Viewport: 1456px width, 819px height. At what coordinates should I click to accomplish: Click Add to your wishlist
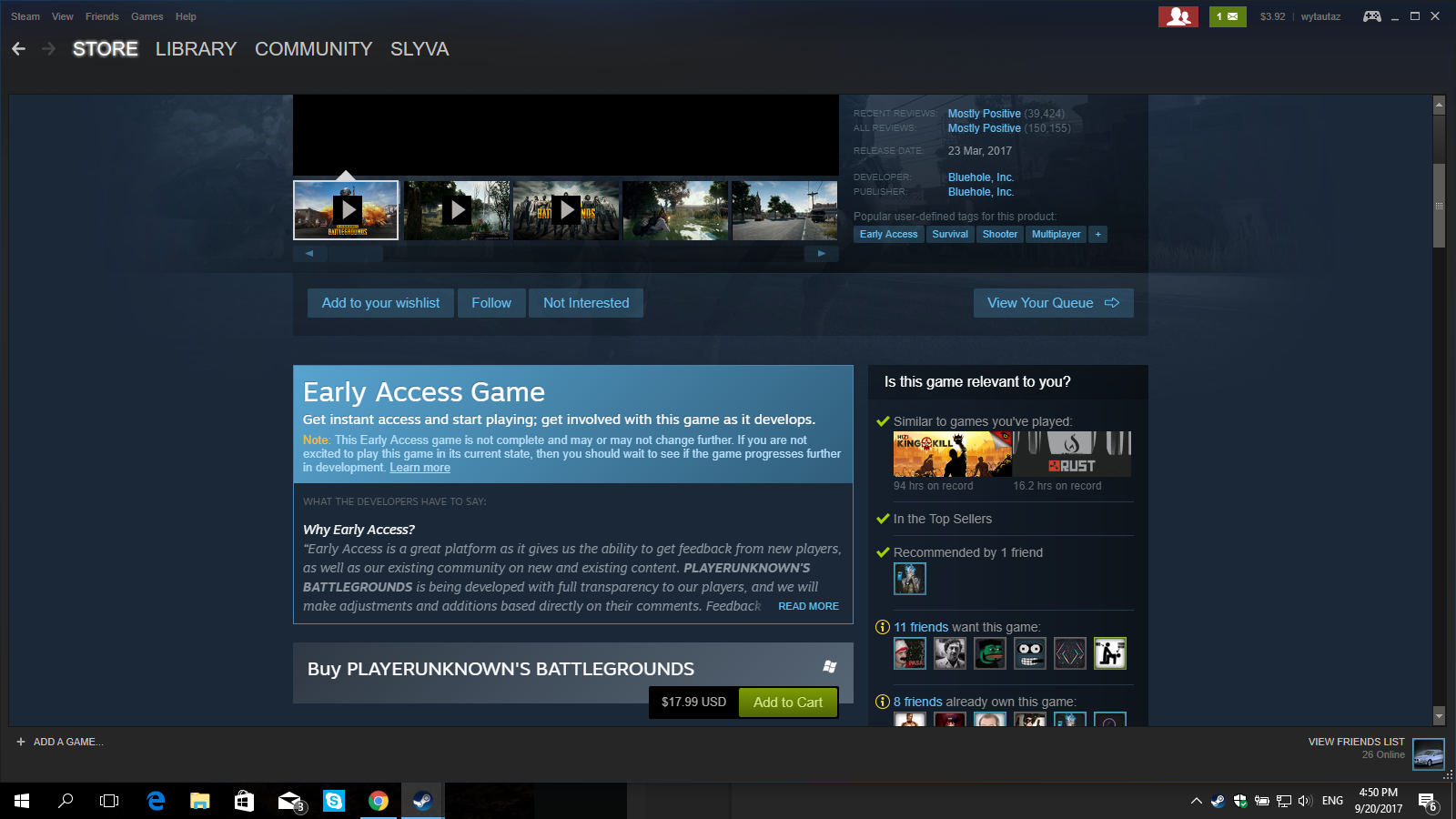[x=380, y=303]
